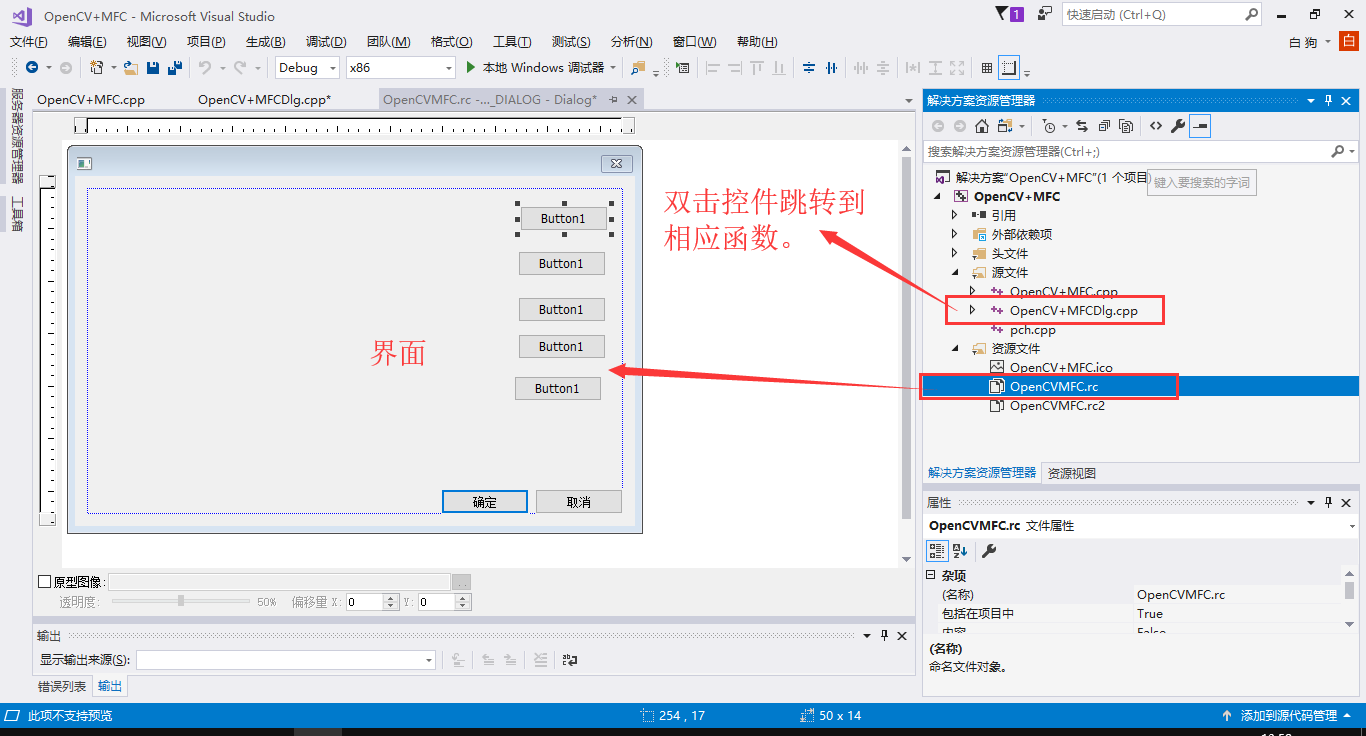Viewport: 1366px width, 736px height.
Task: Click the Save All multi-disk icon
Action: 175,67
